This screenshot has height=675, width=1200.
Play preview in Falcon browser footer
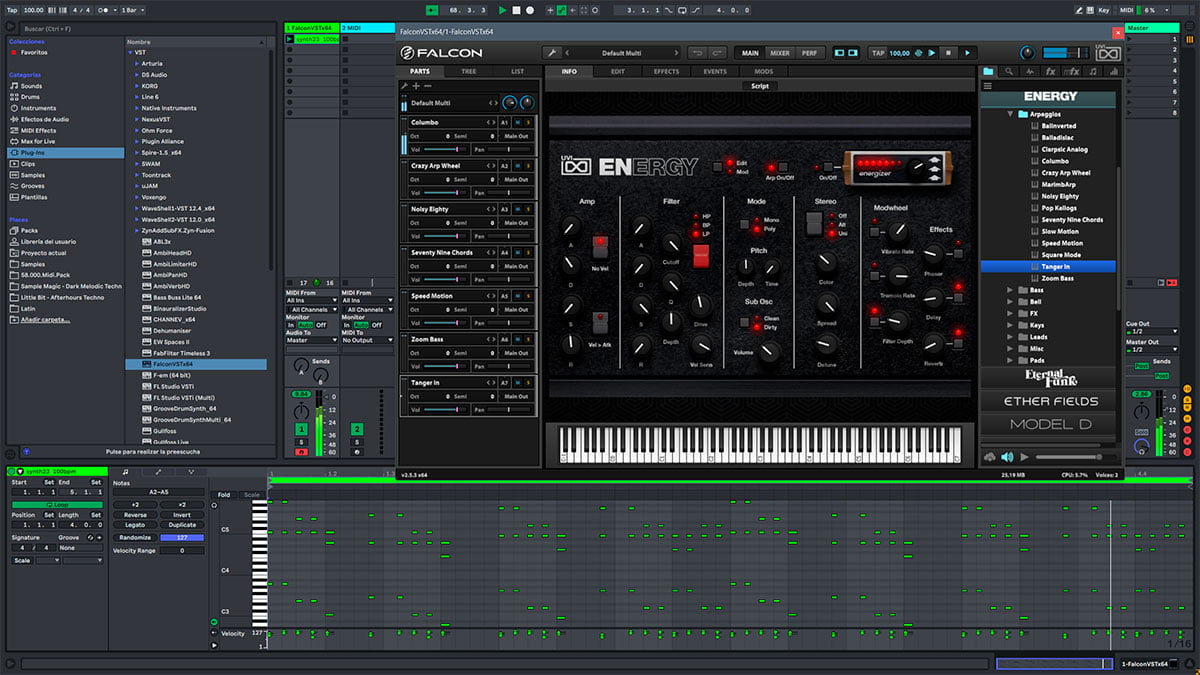[1024, 457]
